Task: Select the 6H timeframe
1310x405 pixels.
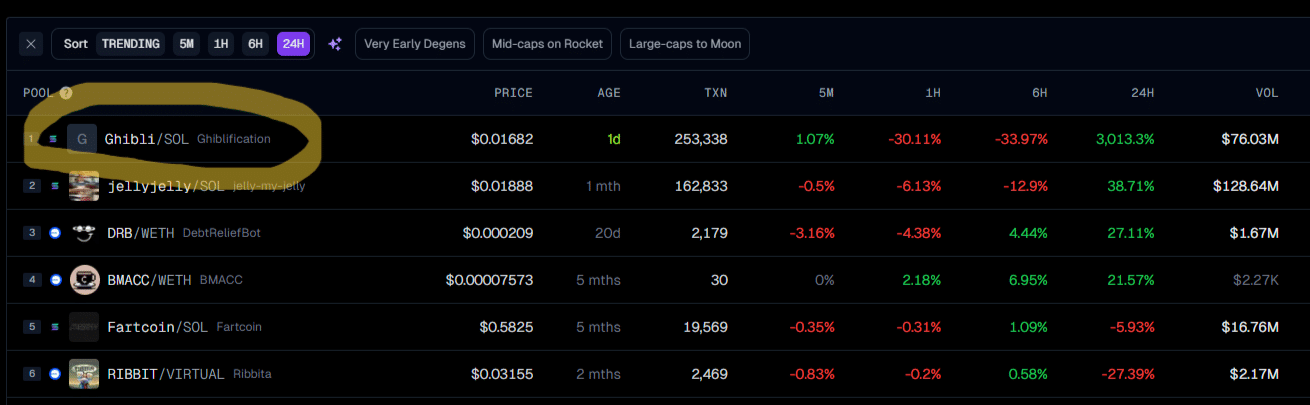Action: click(x=256, y=44)
